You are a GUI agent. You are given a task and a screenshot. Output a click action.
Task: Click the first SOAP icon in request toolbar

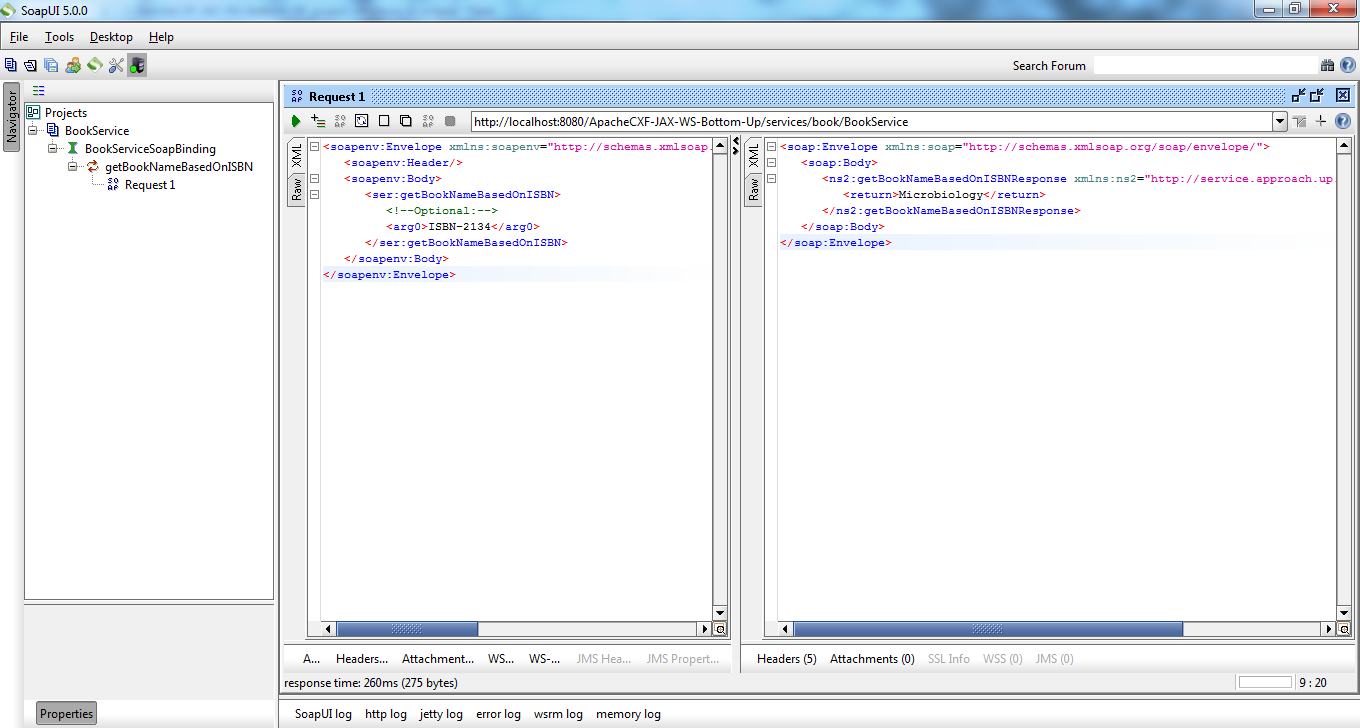coord(340,121)
